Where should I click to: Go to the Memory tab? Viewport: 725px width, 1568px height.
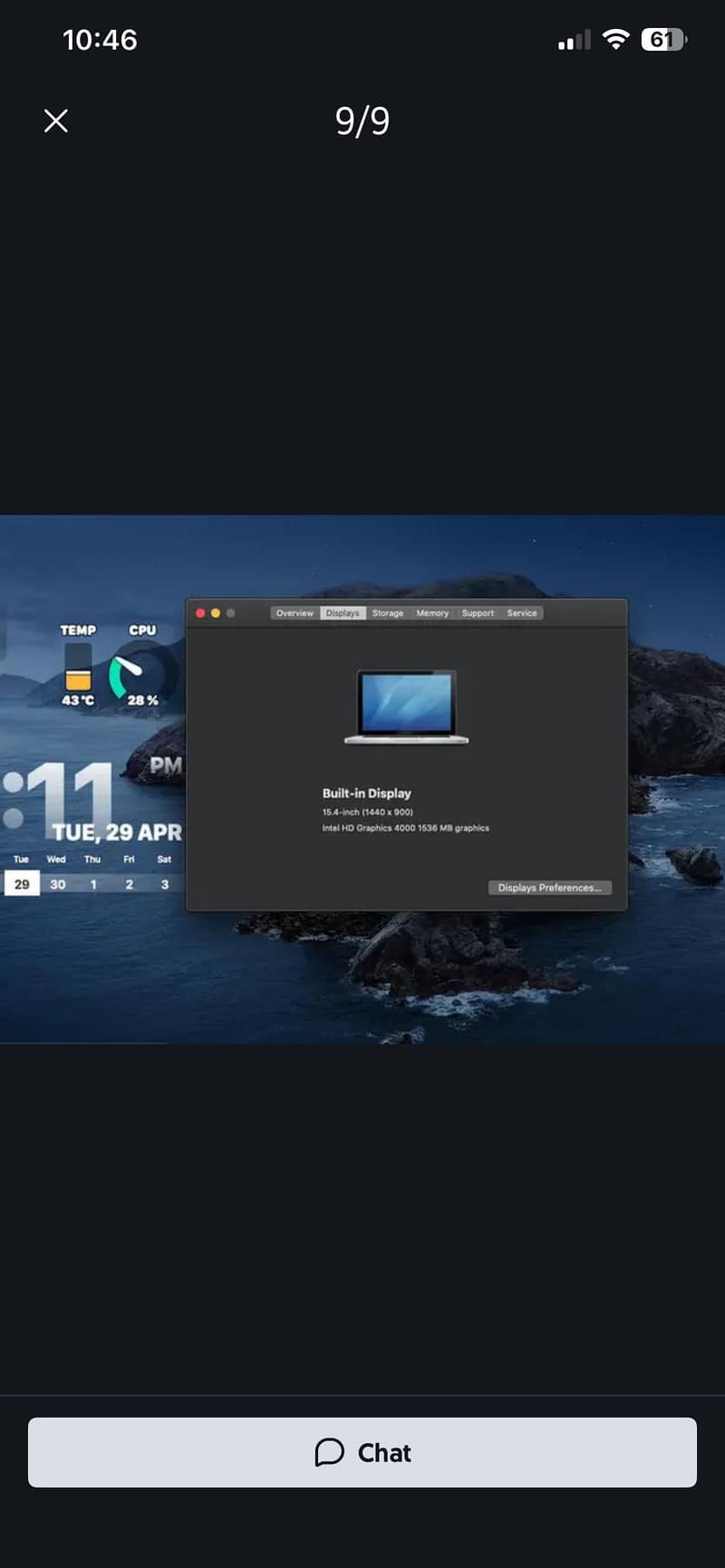pos(432,613)
